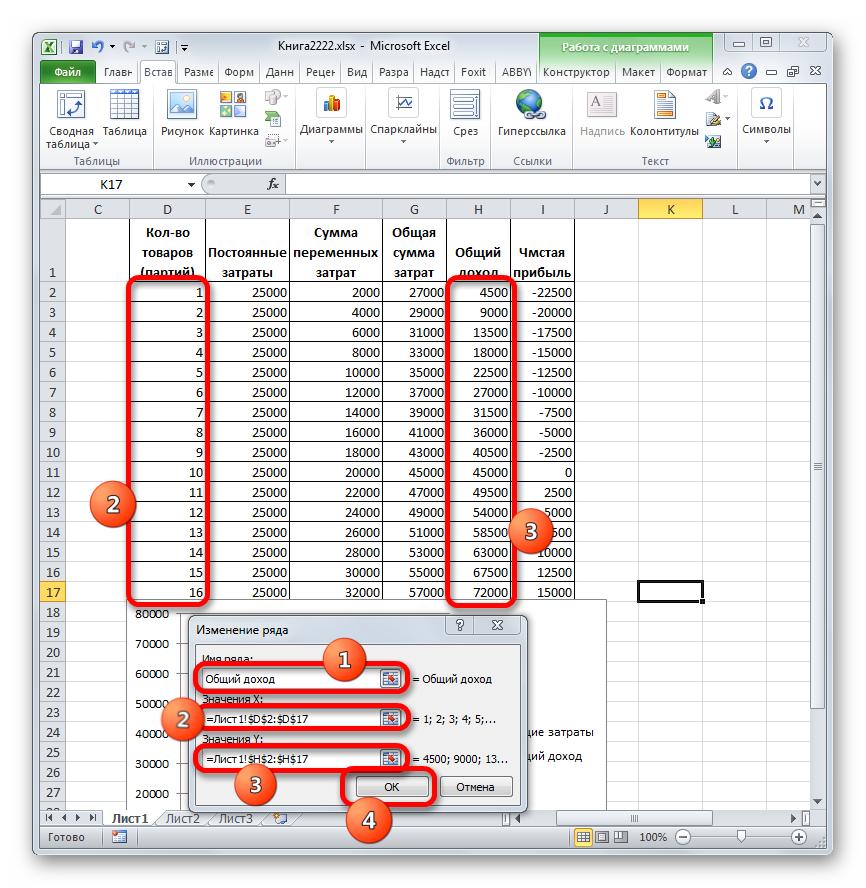Click the WordArt icon in Текст group
866x888 pixels.
coord(714,97)
